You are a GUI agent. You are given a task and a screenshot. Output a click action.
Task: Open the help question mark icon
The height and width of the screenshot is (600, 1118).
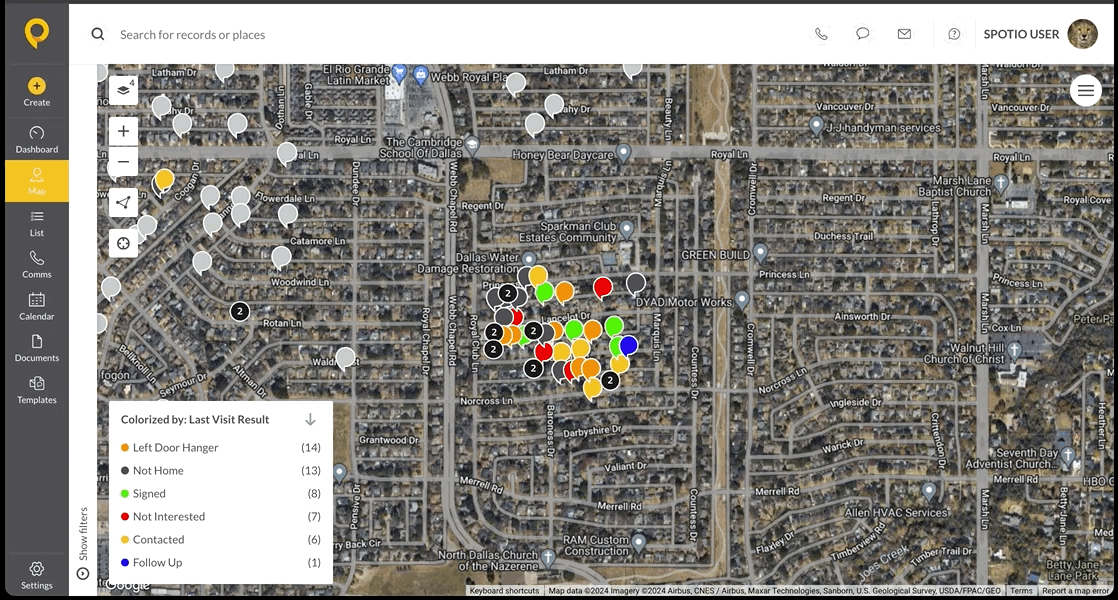[954, 33]
